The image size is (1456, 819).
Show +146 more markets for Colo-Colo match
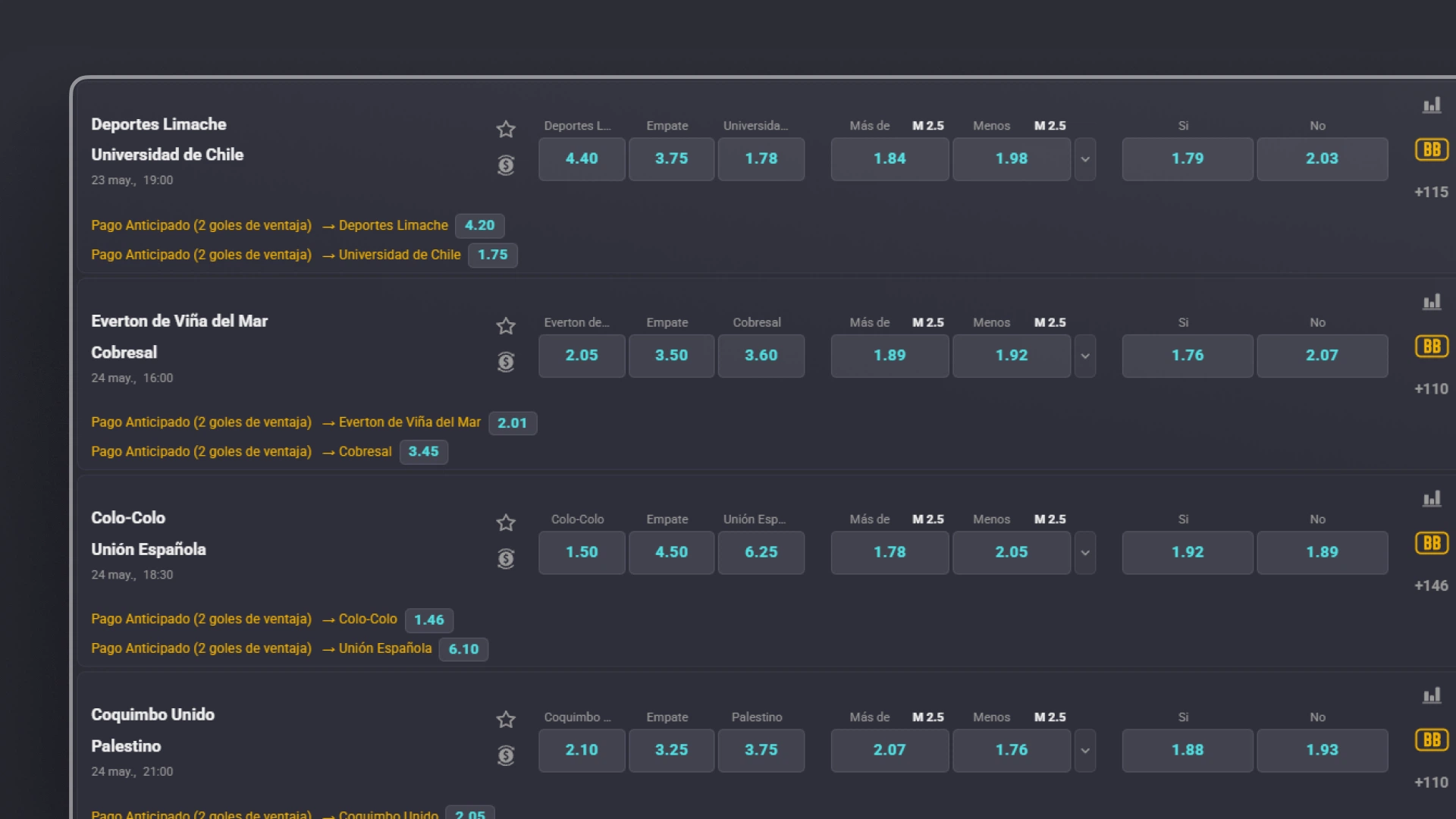pyautogui.click(x=1431, y=586)
